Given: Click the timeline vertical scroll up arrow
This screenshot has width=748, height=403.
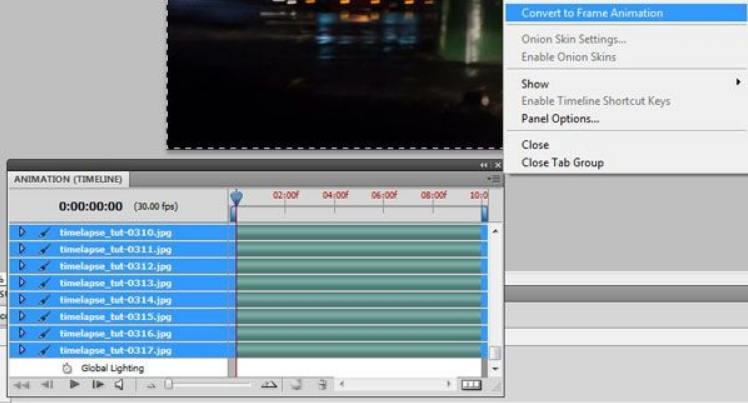Looking at the screenshot, I should point(495,231).
